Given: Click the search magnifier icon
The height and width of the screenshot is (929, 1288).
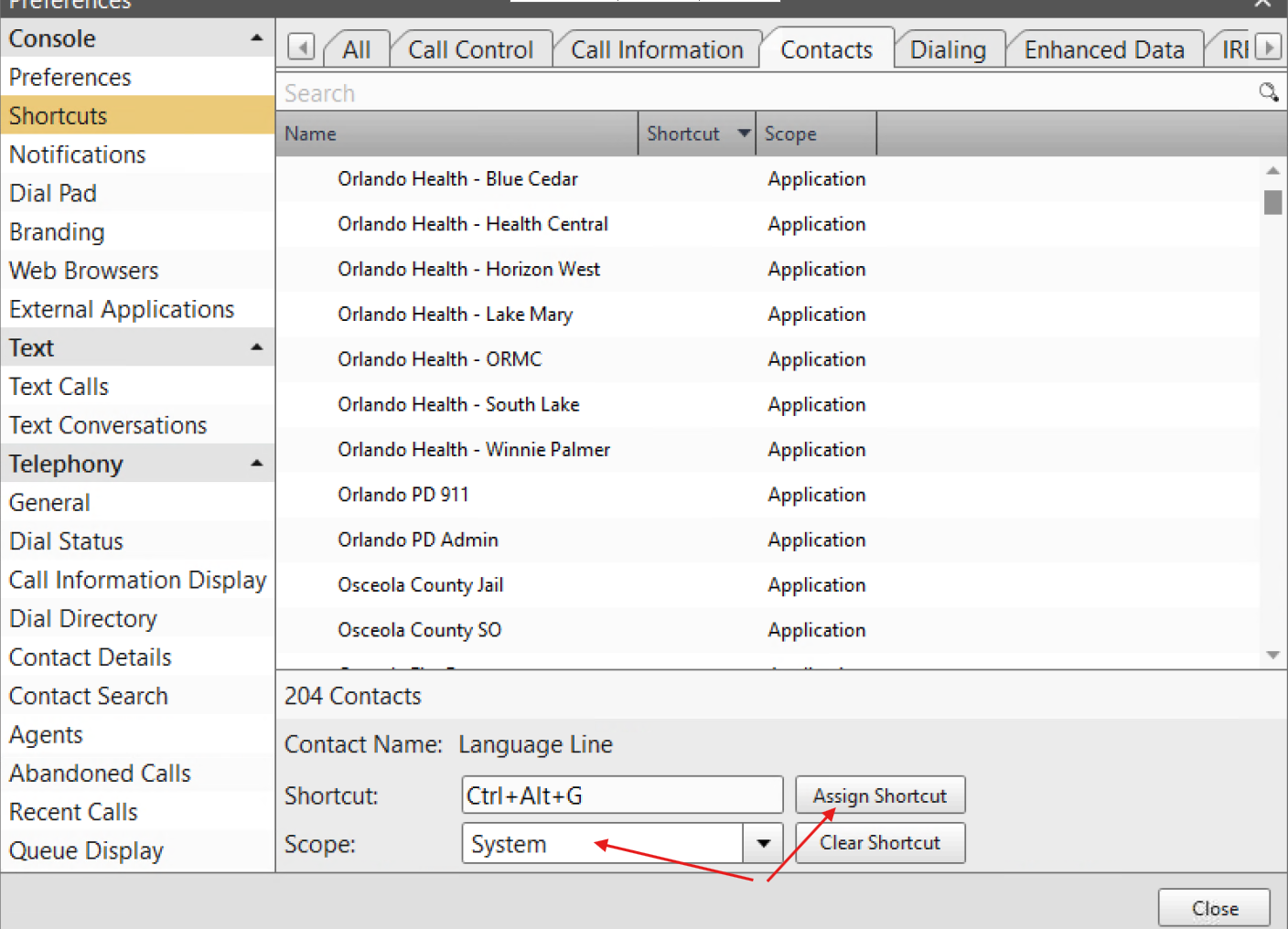Looking at the screenshot, I should coord(1268,92).
